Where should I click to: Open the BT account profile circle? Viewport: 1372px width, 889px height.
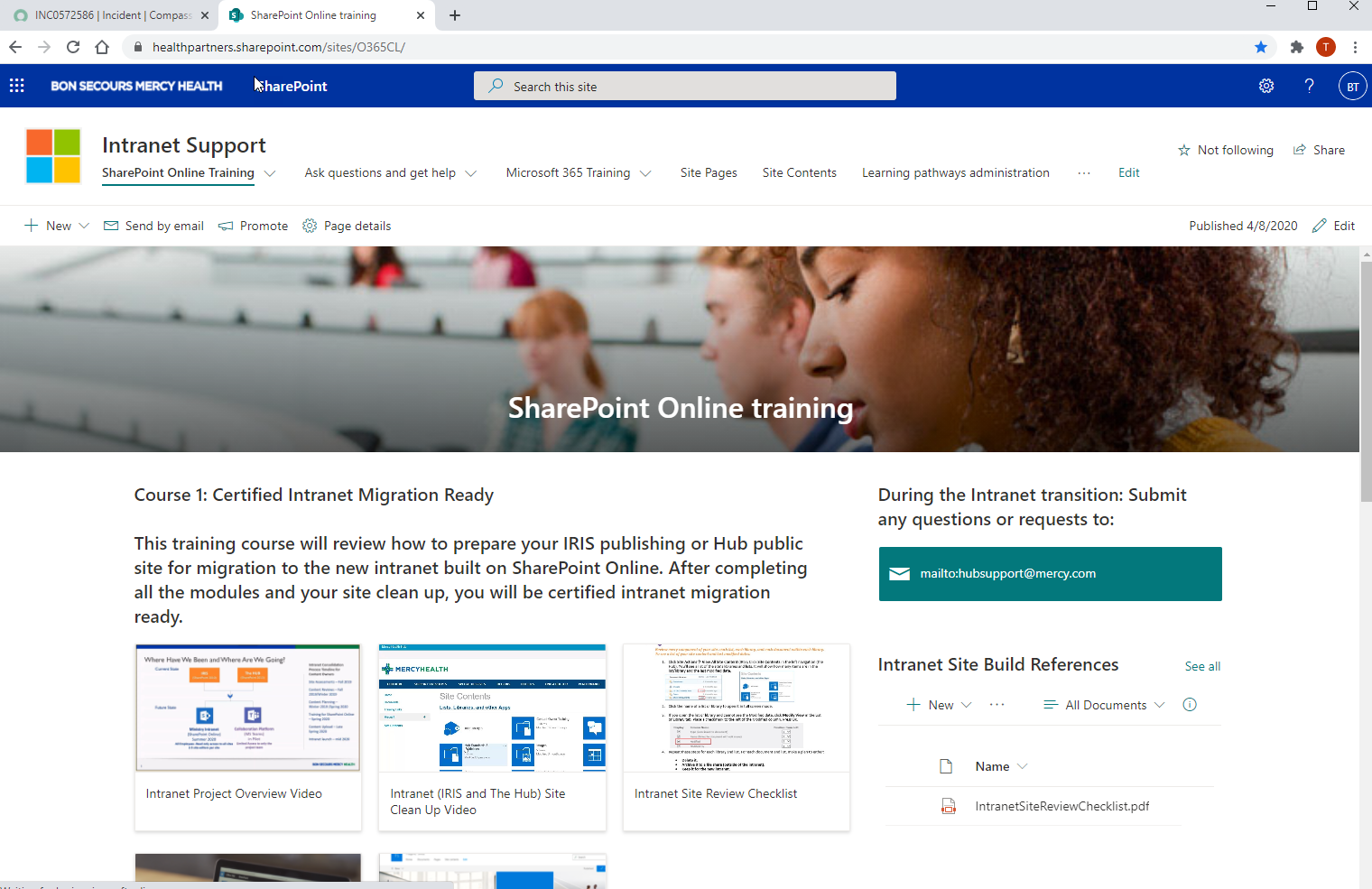1352,87
